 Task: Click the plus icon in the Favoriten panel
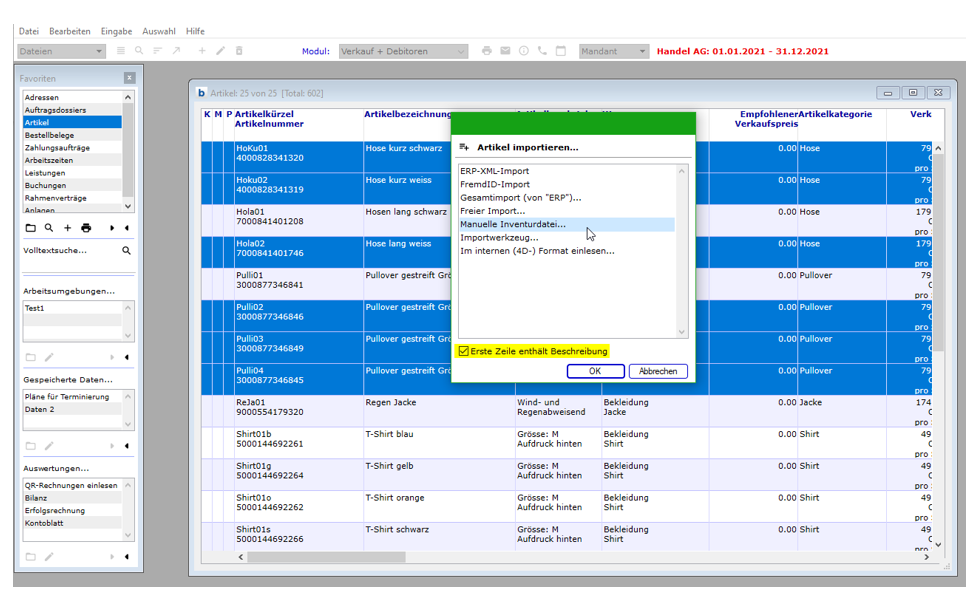point(68,228)
